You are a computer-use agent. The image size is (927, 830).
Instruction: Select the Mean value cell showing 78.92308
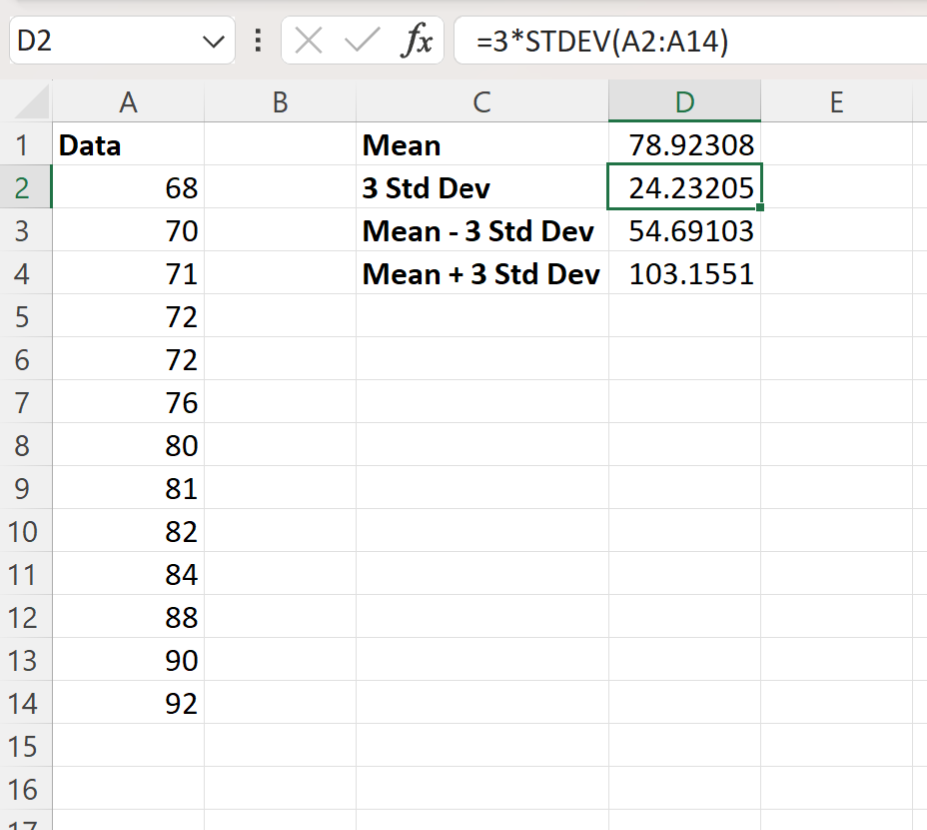684,145
